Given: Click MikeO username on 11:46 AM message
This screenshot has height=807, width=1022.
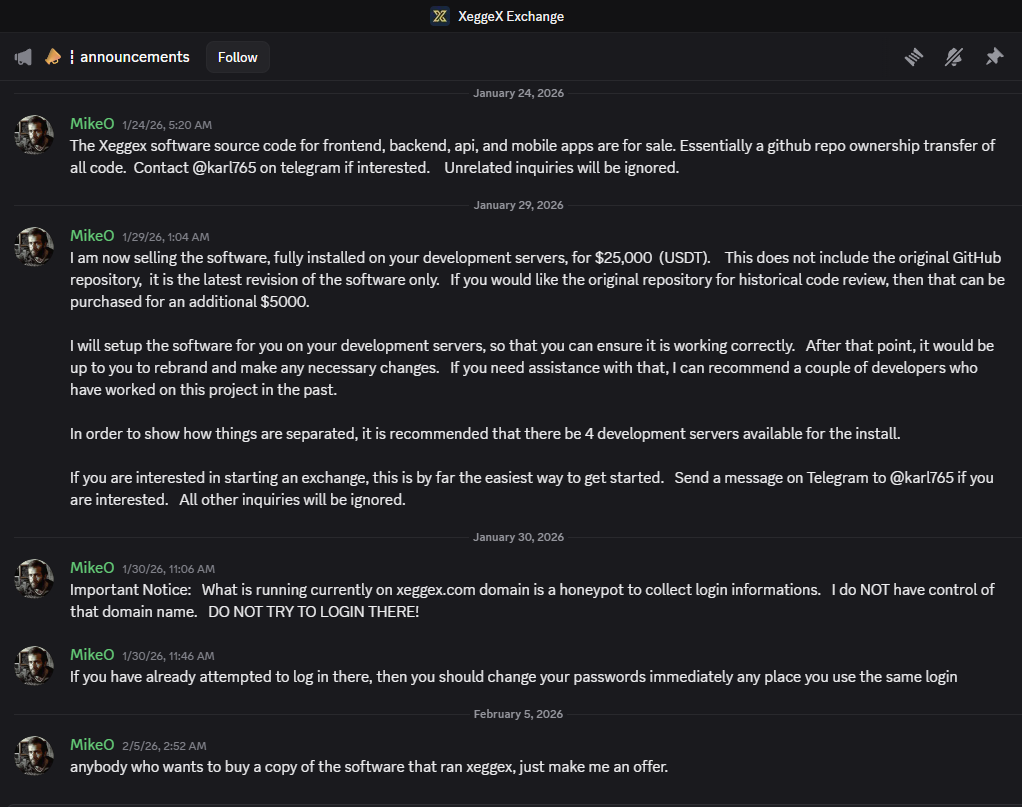Looking at the screenshot, I should (92, 655).
